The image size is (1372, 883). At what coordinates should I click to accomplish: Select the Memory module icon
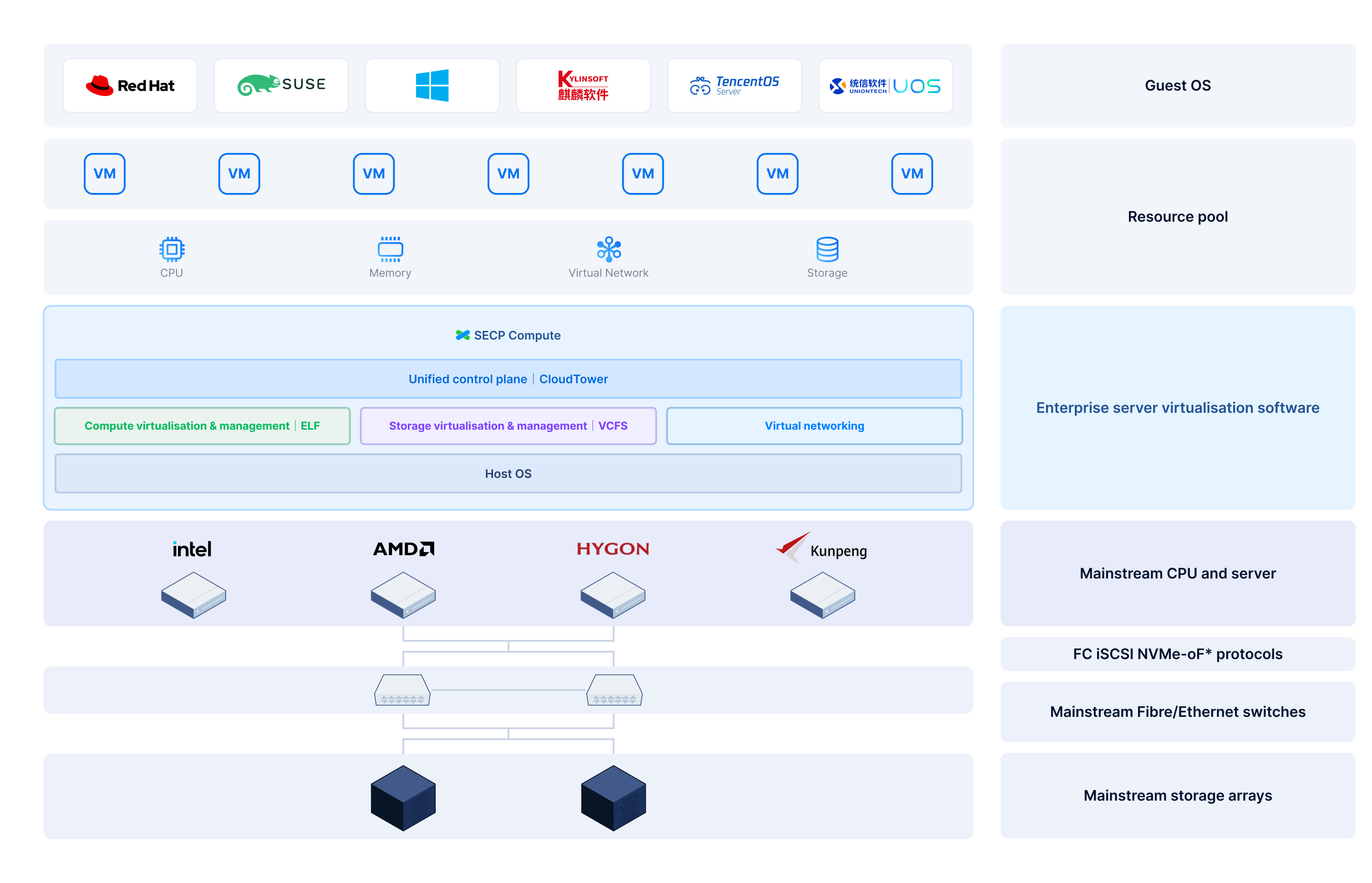point(390,249)
